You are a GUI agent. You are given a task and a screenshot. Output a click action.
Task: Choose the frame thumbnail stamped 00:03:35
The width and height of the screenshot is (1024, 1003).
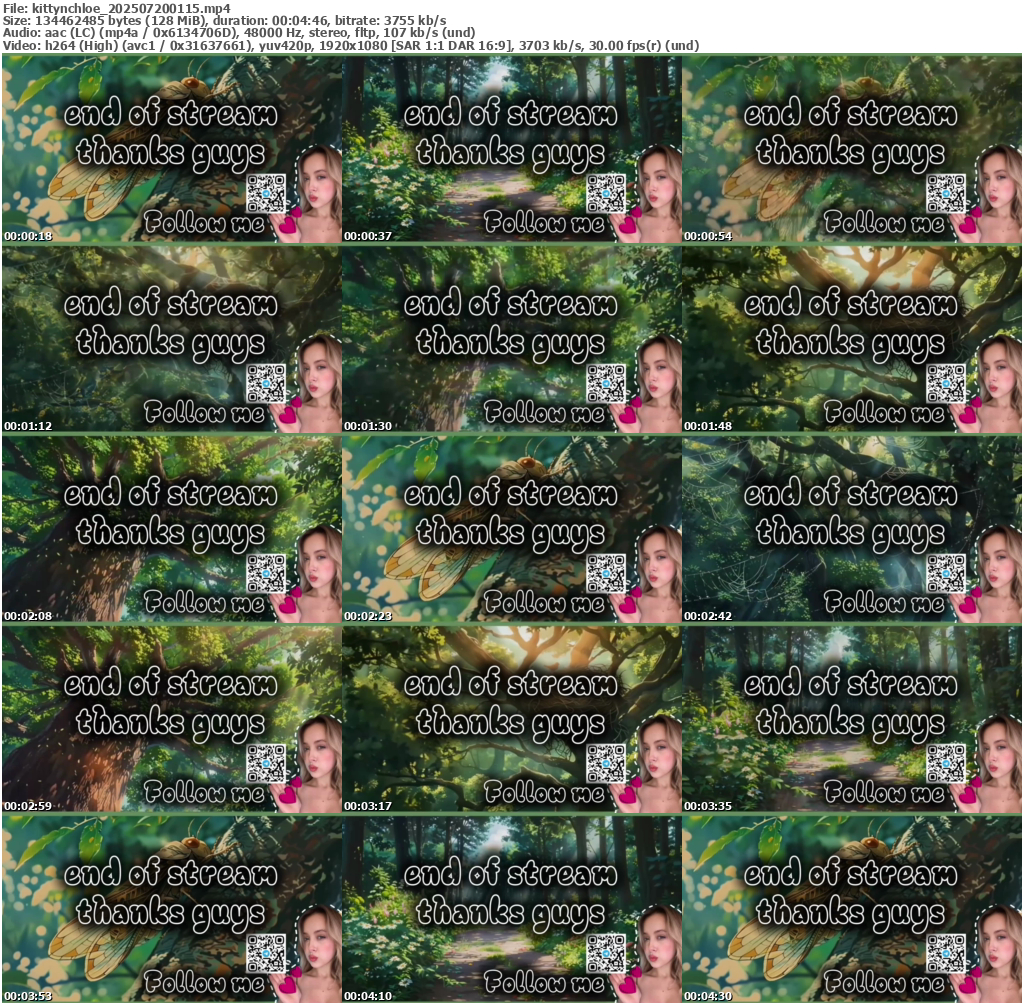[x=852, y=719]
